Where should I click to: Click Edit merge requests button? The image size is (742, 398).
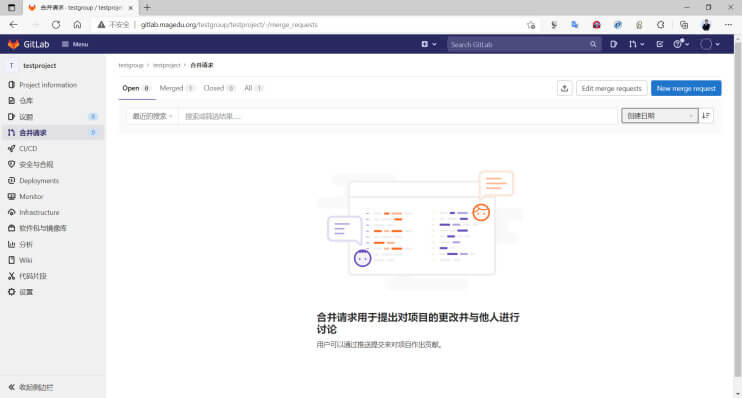[611, 88]
